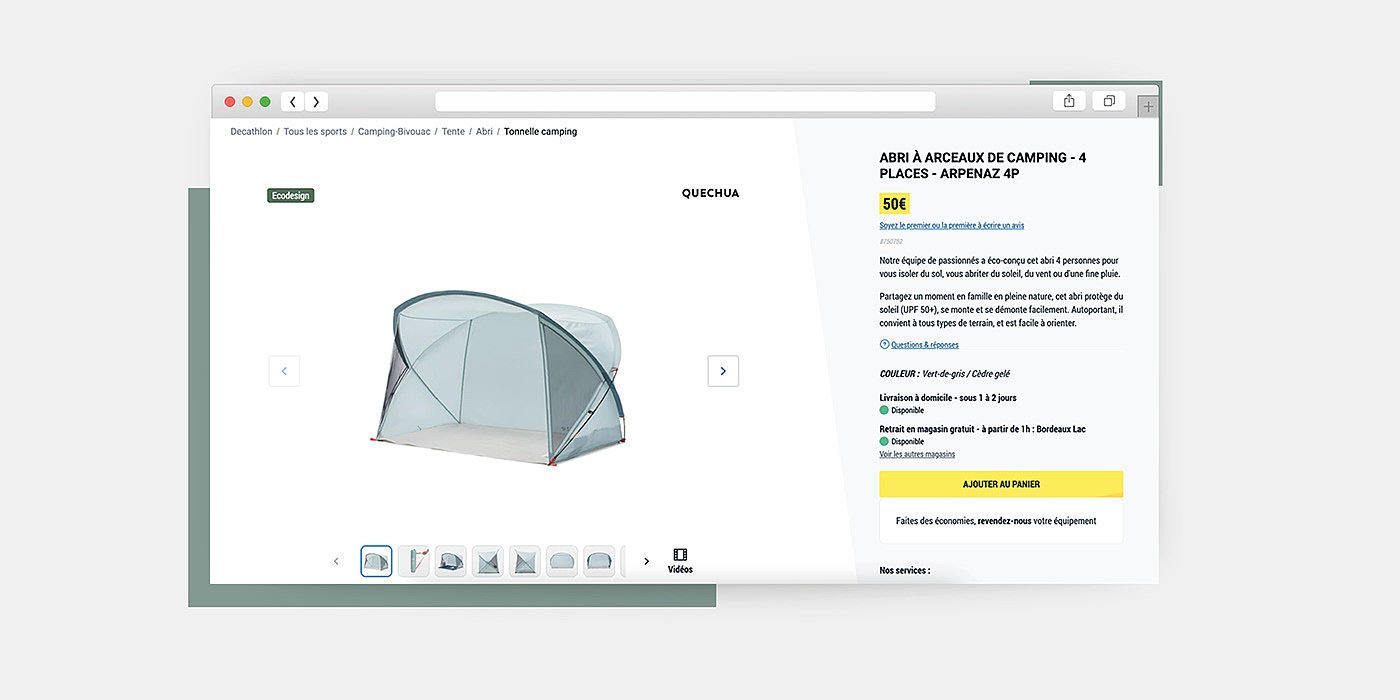Open the browser share icon

click(1069, 101)
